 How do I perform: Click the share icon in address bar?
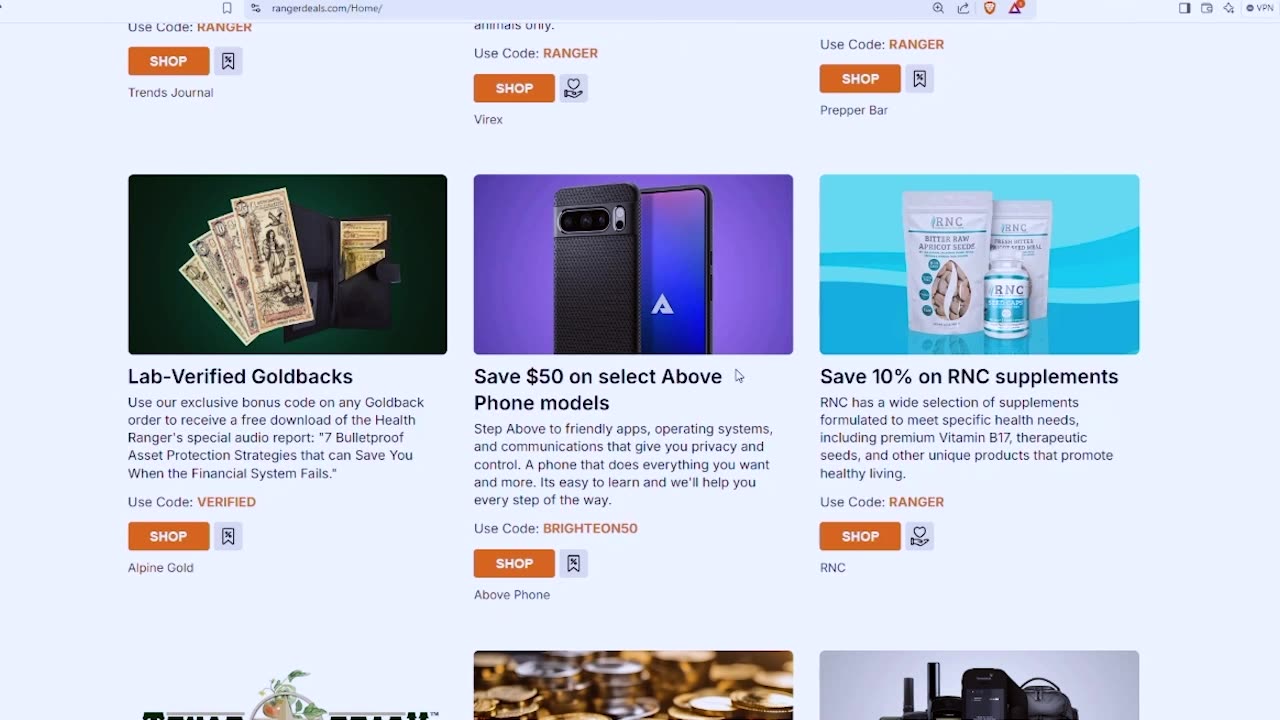click(963, 8)
